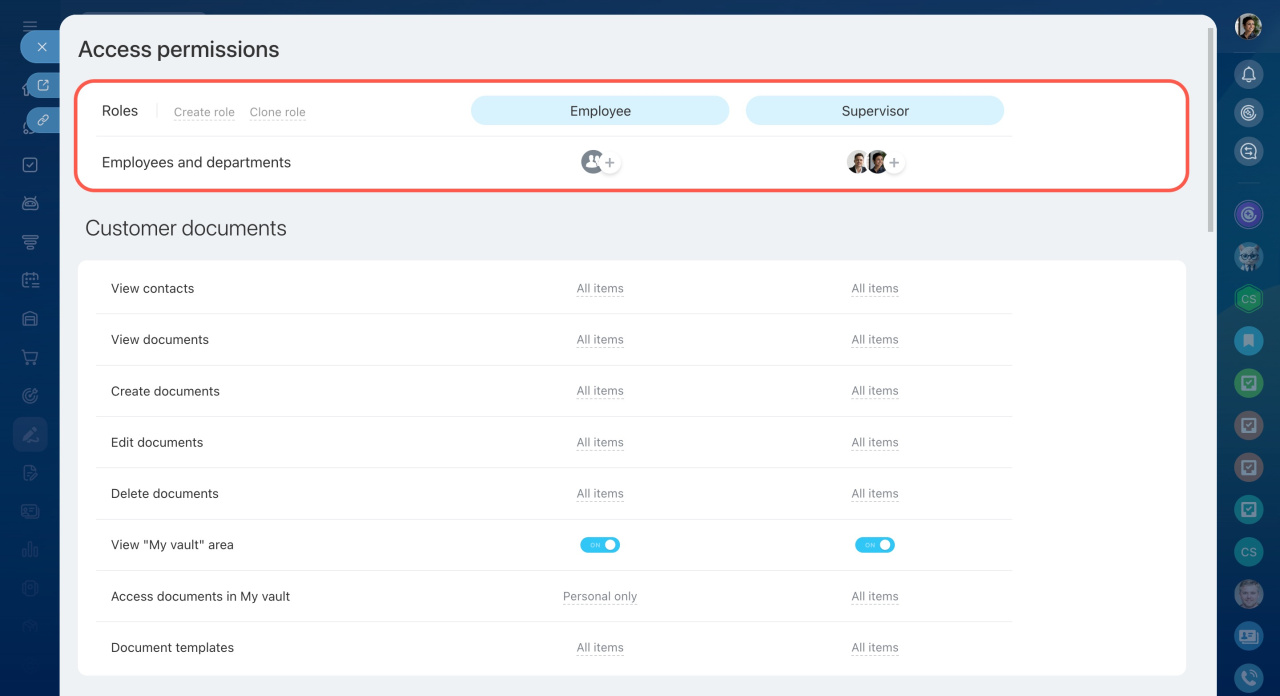Open slider in new window icon

(x=43, y=85)
